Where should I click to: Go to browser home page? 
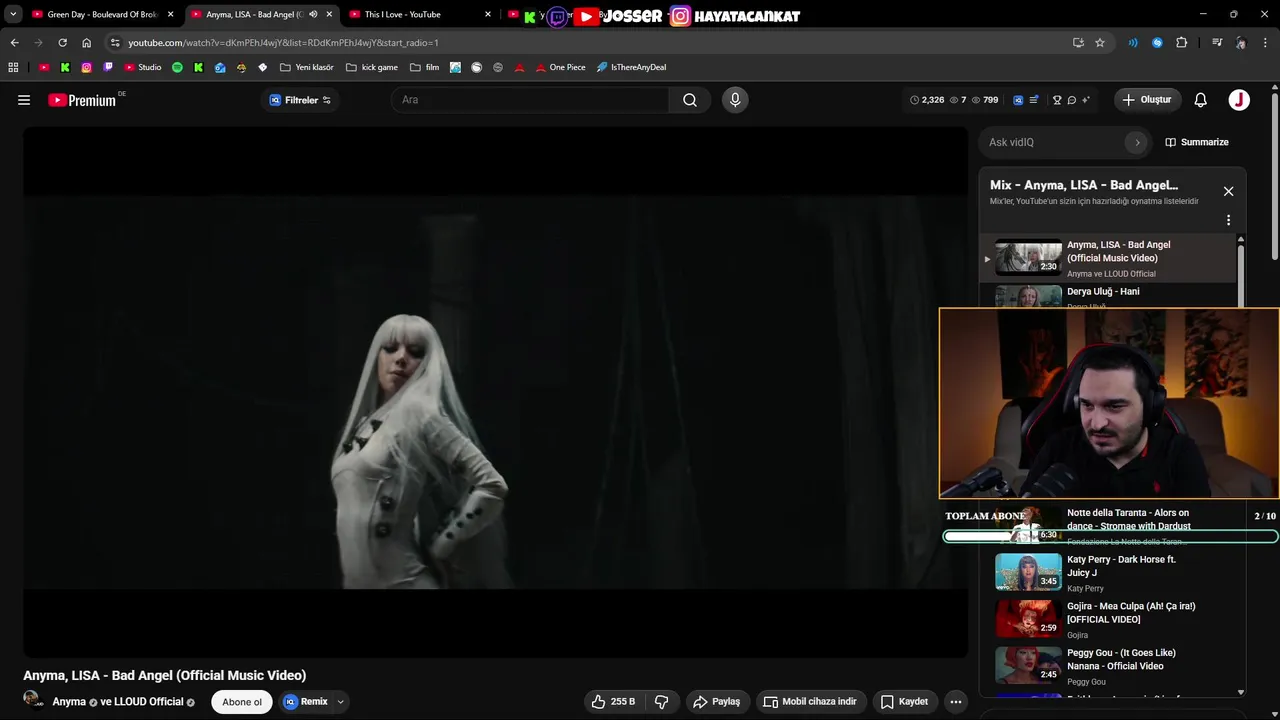86,43
